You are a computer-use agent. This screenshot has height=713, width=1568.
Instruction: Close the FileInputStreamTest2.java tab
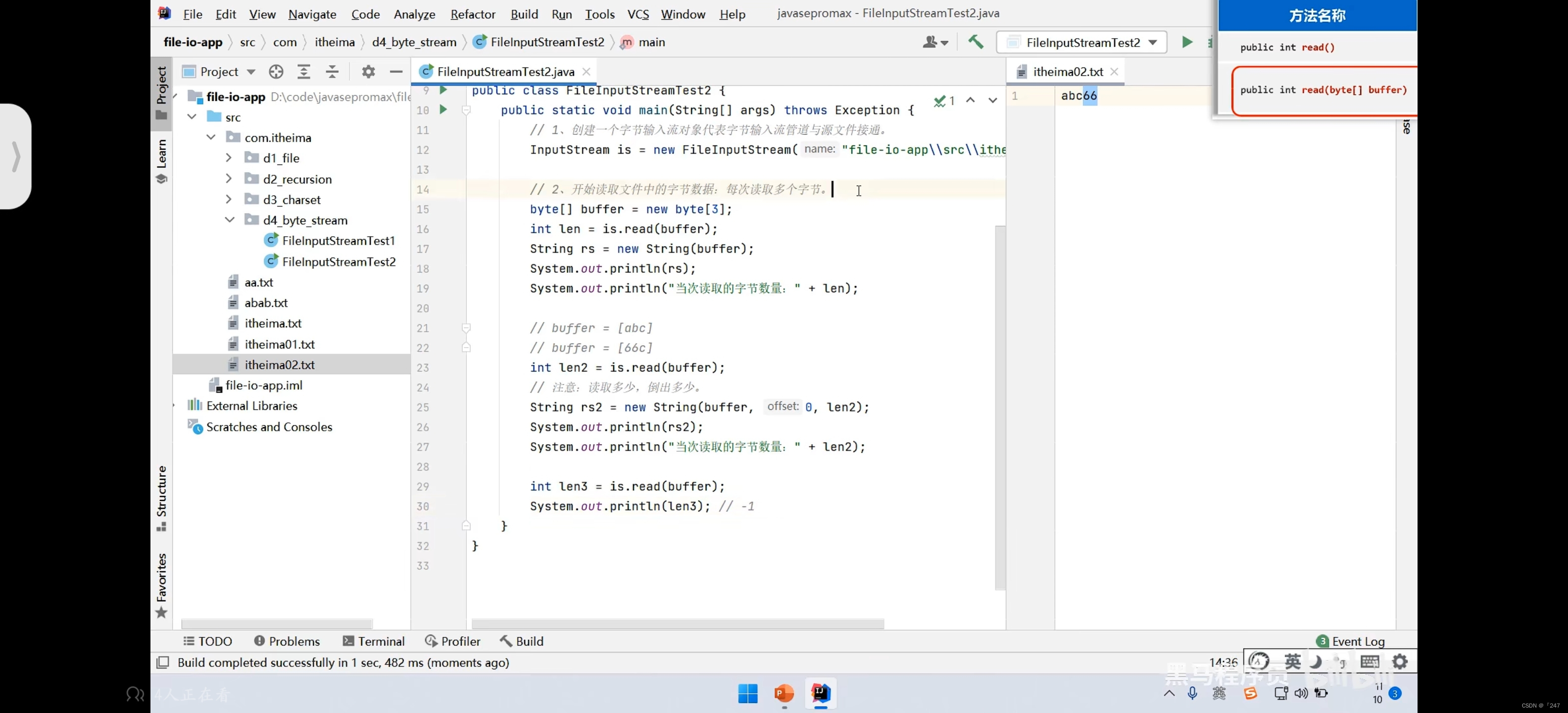point(586,72)
